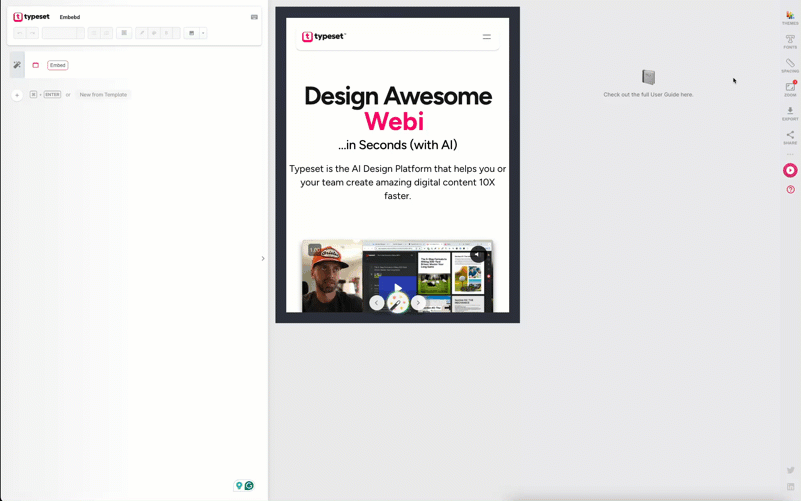Image resolution: width=801 pixels, height=501 pixels.
Task: Click the grid layout toolbar icon
Action: point(124,33)
